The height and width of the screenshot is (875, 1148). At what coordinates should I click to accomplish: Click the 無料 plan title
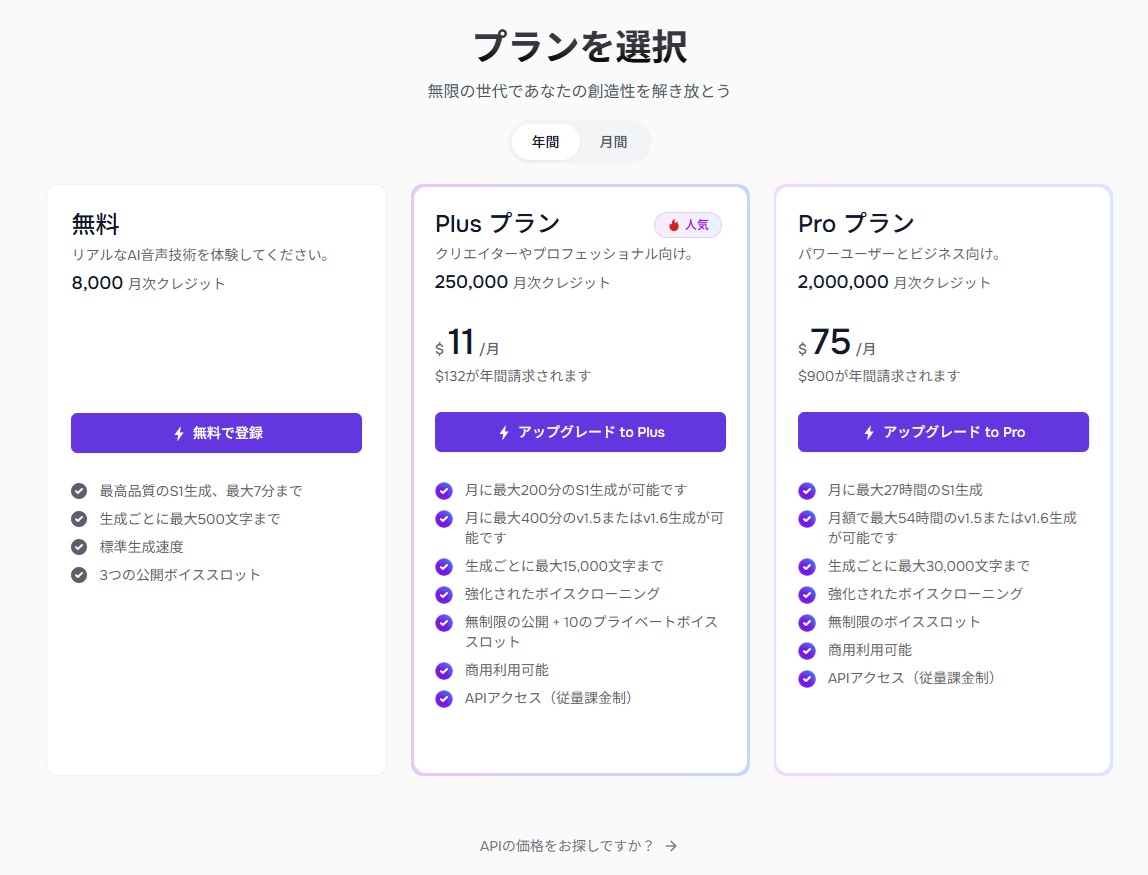[x=95, y=223]
